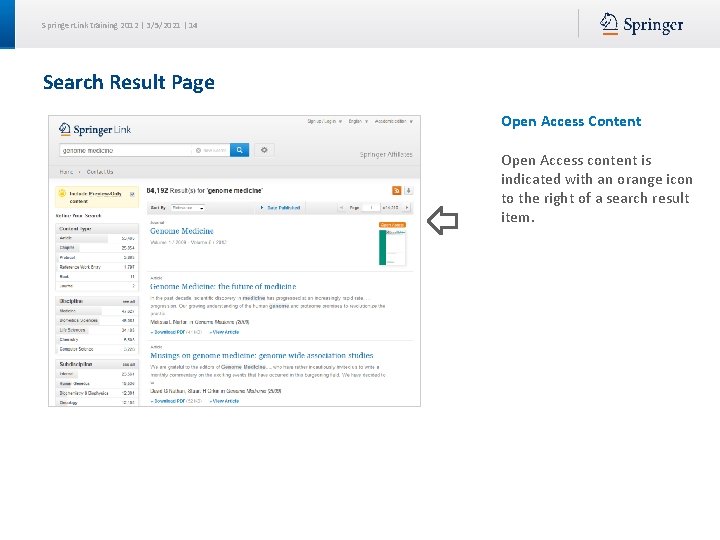Click the orange RSS feed icon
This screenshot has width=720, height=540.
pyautogui.click(x=397, y=191)
